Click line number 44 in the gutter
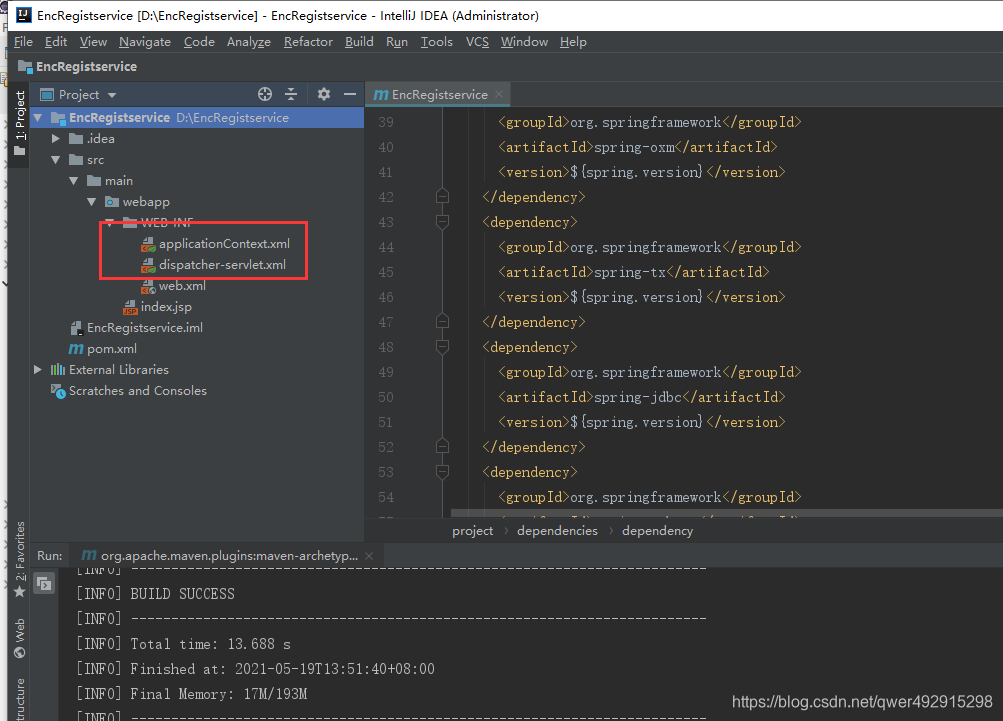This screenshot has height=721, width=1003. [x=386, y=247]
